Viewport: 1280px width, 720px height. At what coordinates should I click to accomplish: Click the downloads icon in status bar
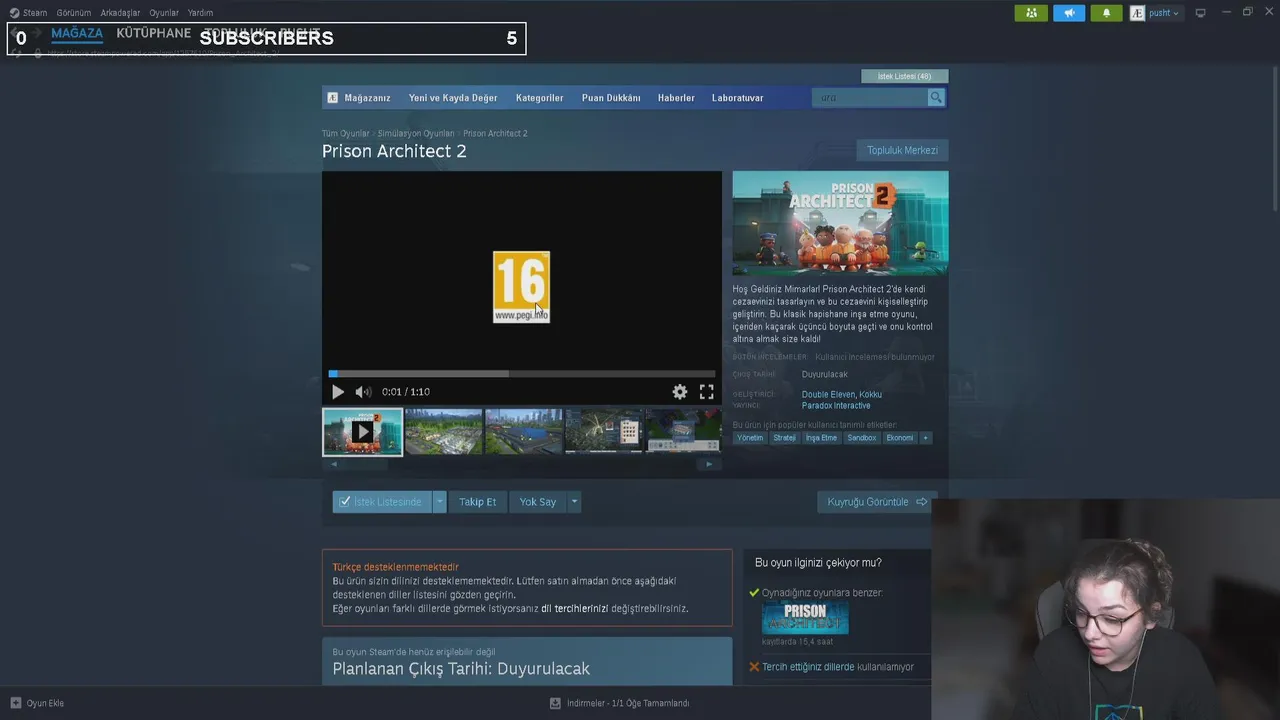(555, 703)
